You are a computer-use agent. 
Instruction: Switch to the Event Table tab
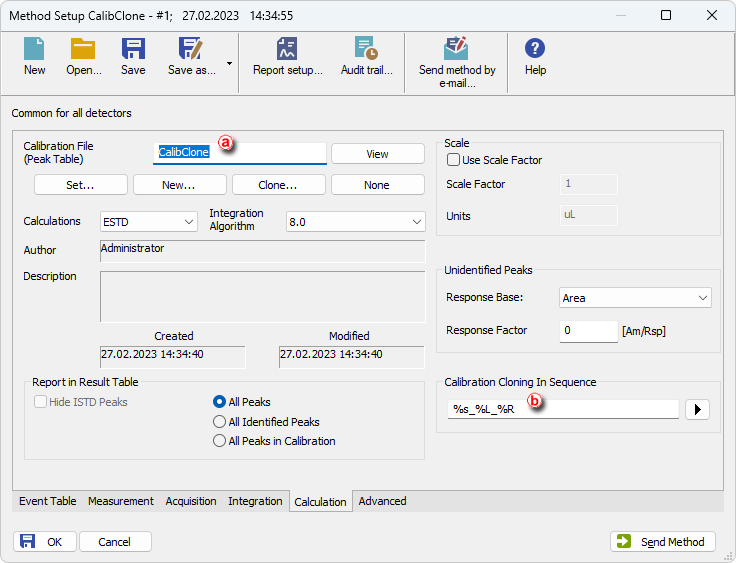click(x=47, y=501)
